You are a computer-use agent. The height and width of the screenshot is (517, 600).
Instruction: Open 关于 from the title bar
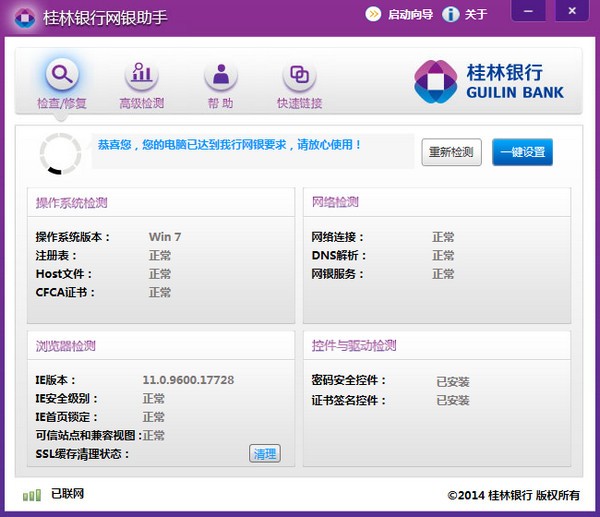pyautogui.click(x=476, y=15)
